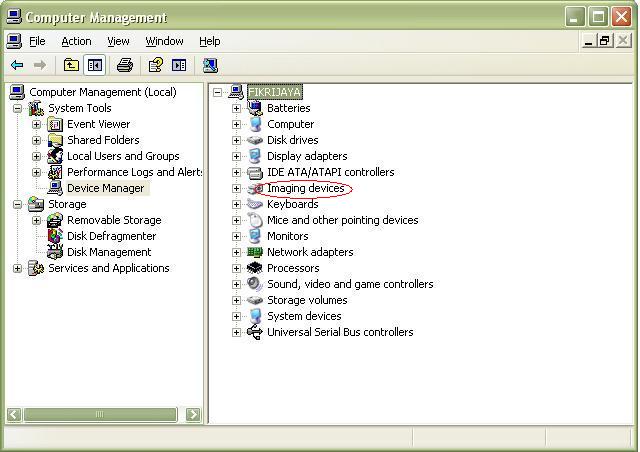The width and height of the screenshot is (640, 452).
Task: Click left pane scrollbar left arrow
Action: point(13,414)
